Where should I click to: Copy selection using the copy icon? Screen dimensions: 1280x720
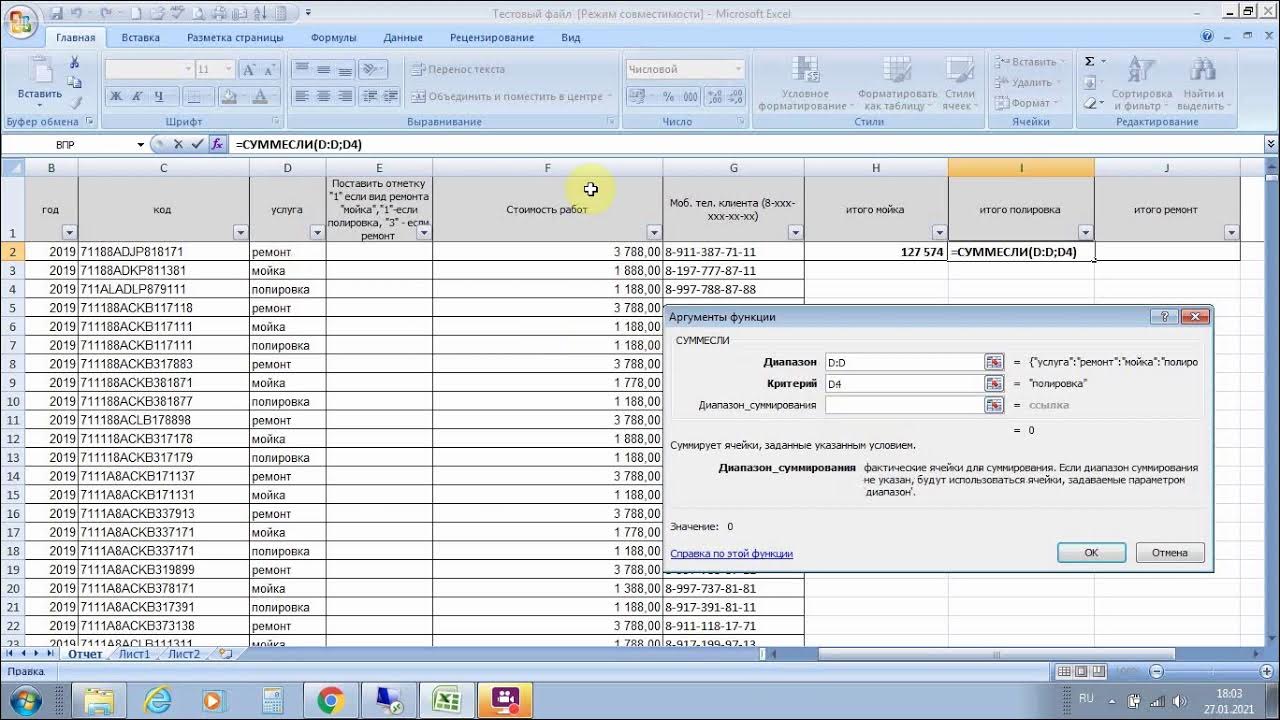(x=74, y=82)
